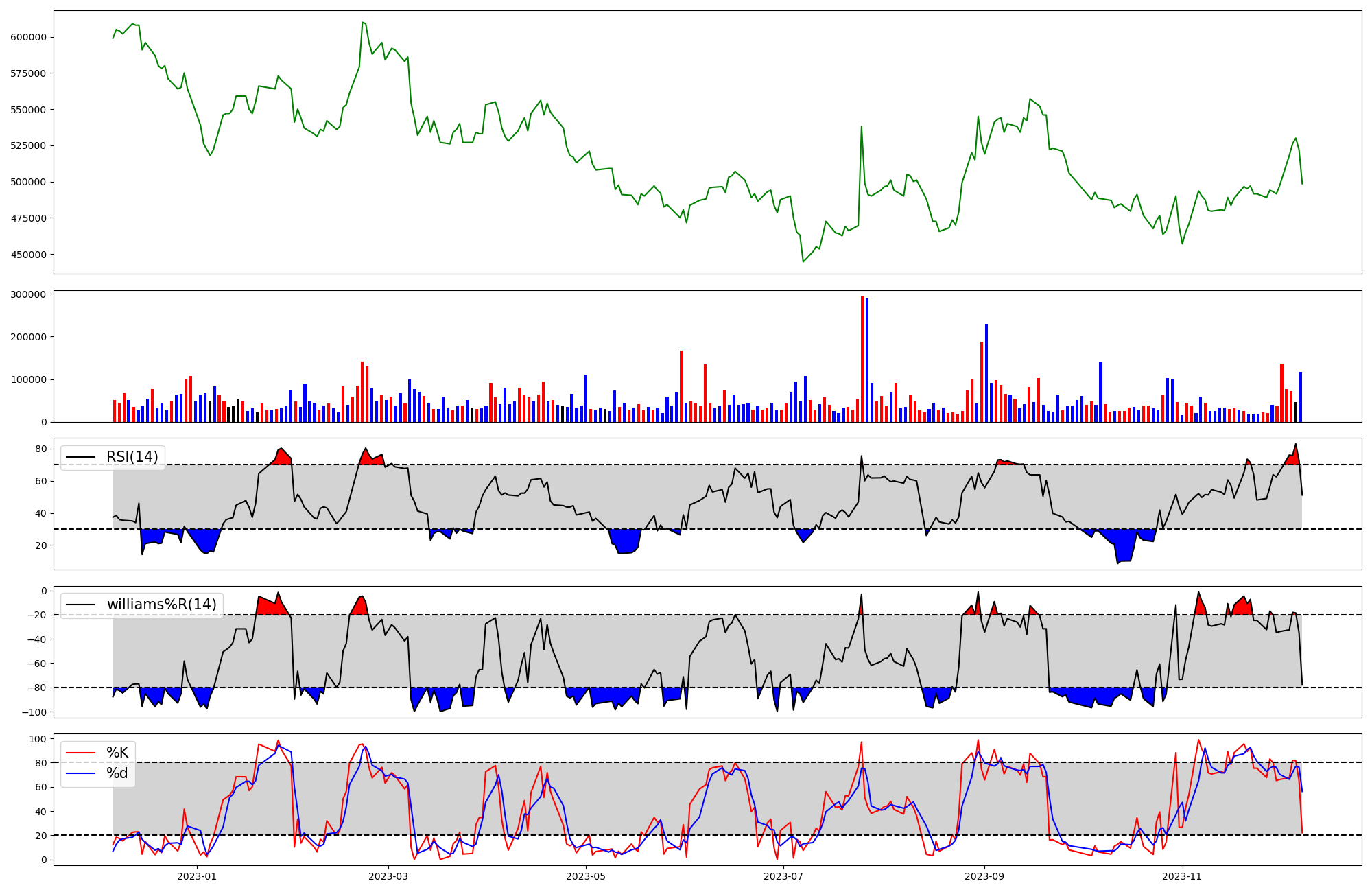The width and height of the screenshot is (1372, 892).
Task: Click the 100000 volume axis label
Action: [28, 379]
